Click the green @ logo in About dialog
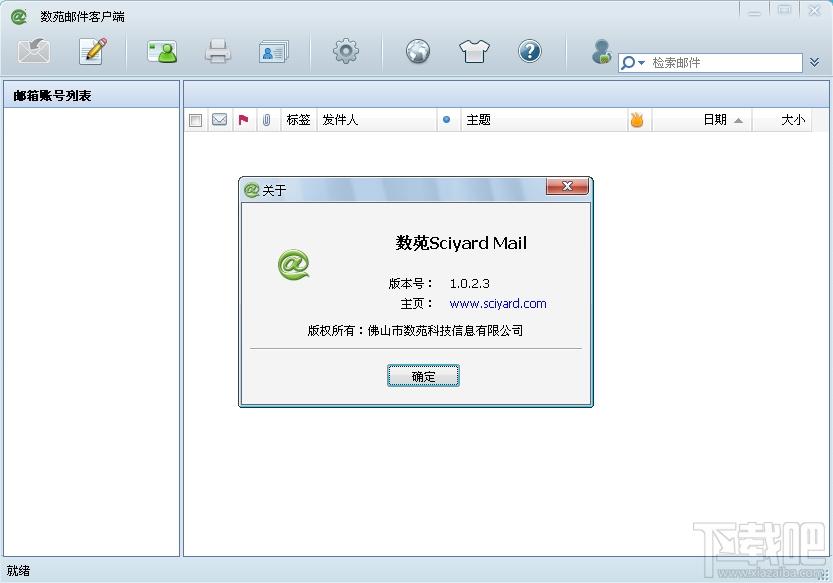The width and height of the screenshot is (833, 583). (293, 264)
